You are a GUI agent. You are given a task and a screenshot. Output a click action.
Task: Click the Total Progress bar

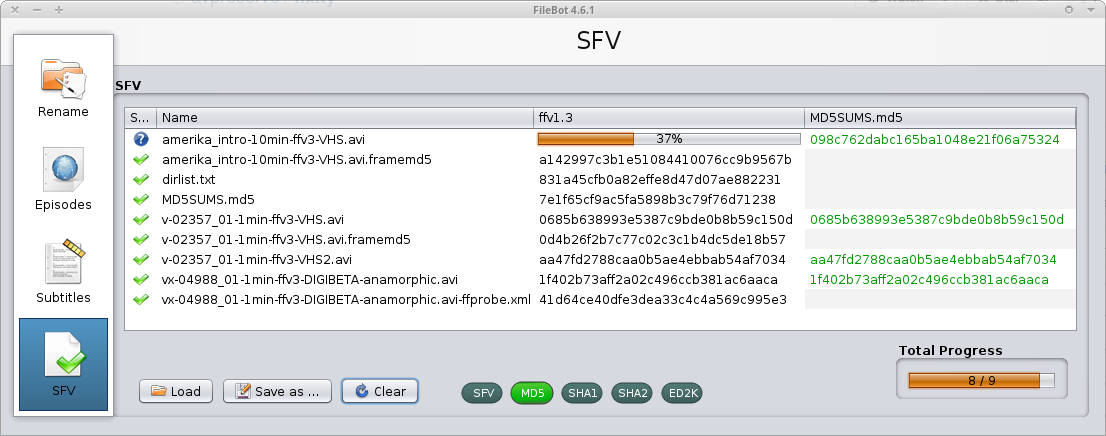pyautogui.click(x=981, y=380)
